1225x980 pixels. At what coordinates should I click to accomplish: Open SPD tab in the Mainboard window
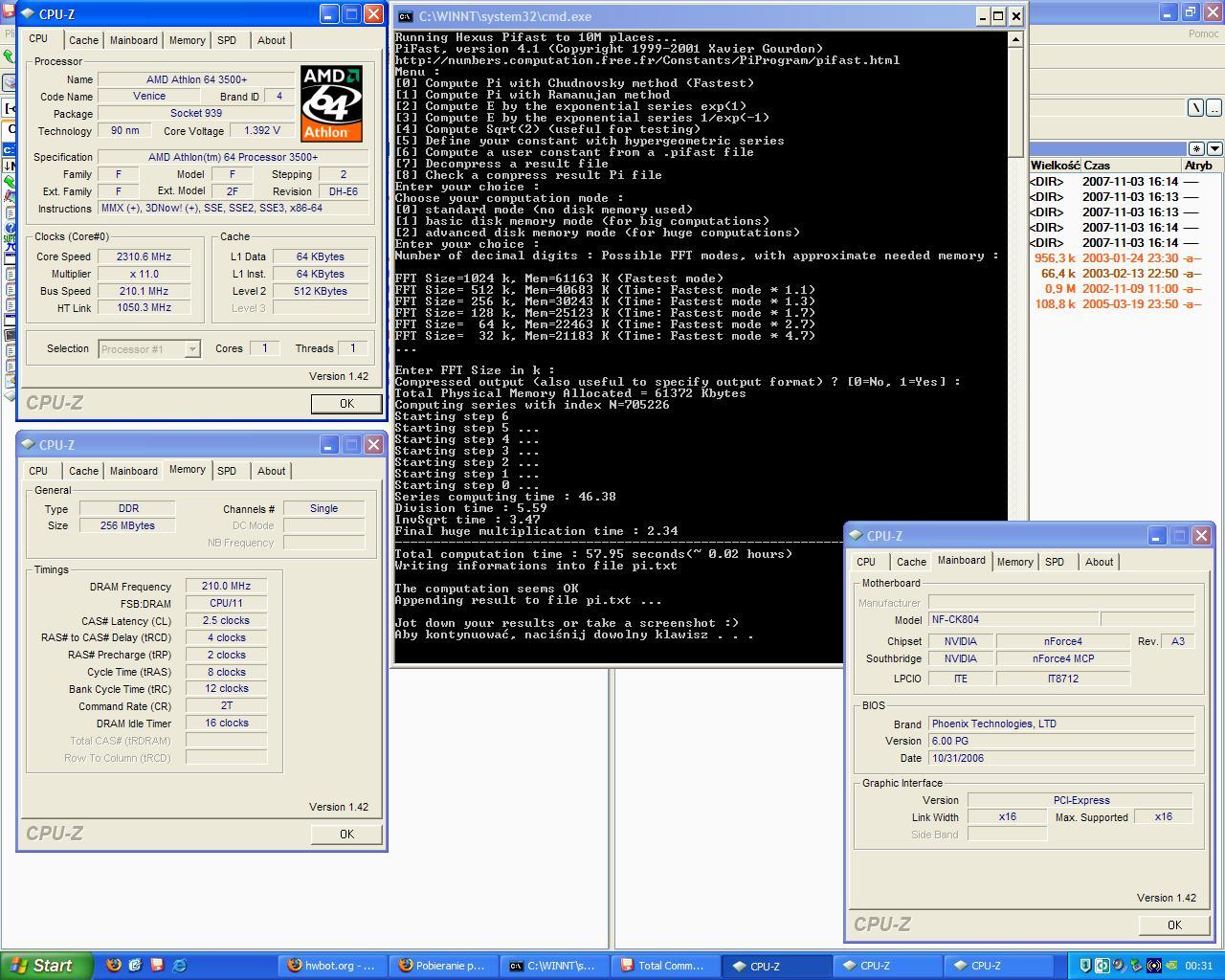pos(1055,562)
